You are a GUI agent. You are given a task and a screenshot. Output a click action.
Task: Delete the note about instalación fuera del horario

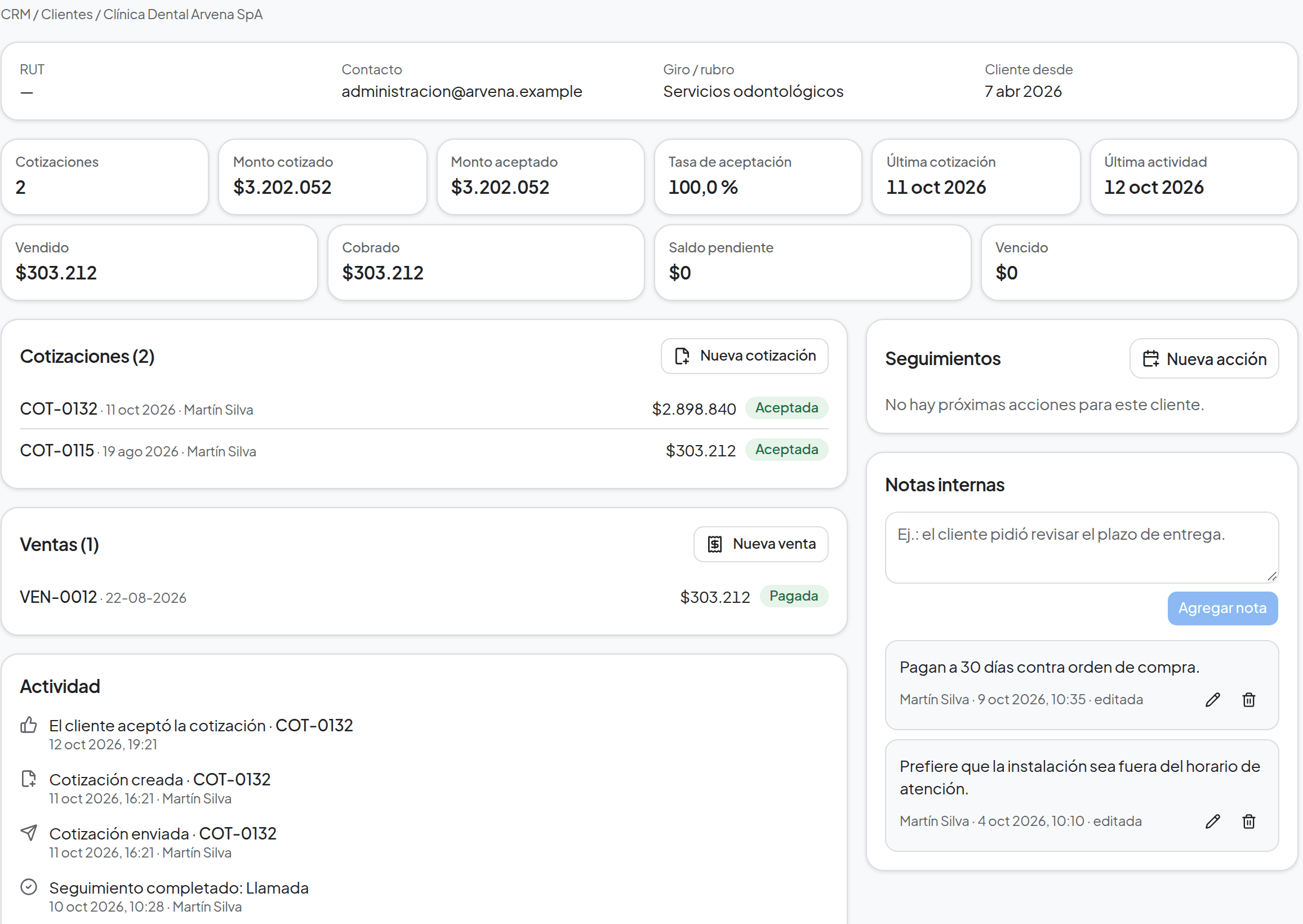pos(1249,821)
